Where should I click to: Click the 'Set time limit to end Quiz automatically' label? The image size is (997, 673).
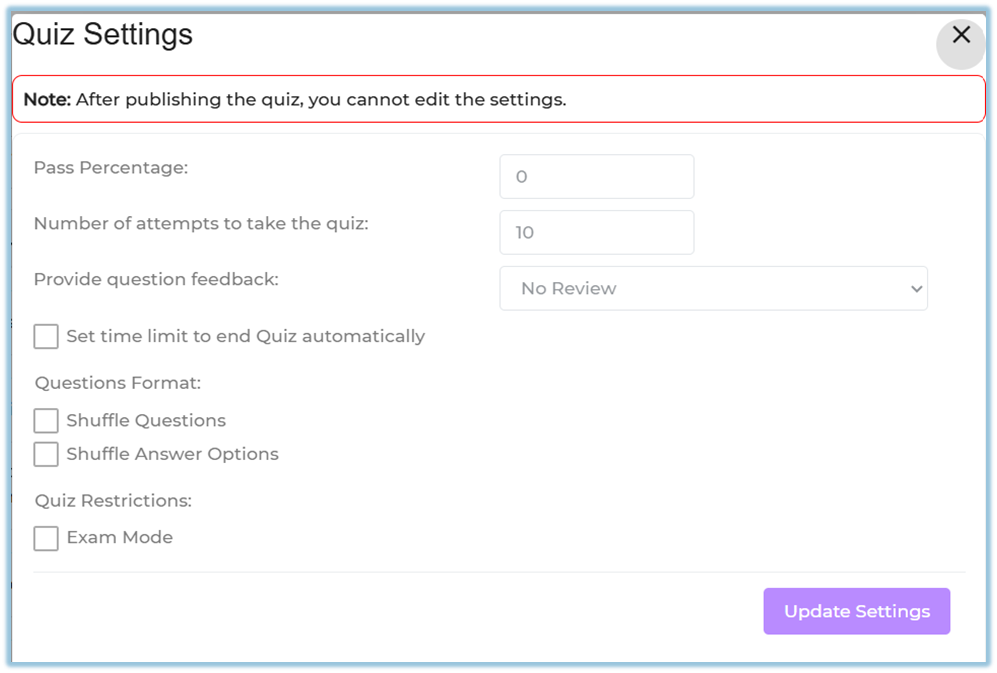[x=245, y=336]
